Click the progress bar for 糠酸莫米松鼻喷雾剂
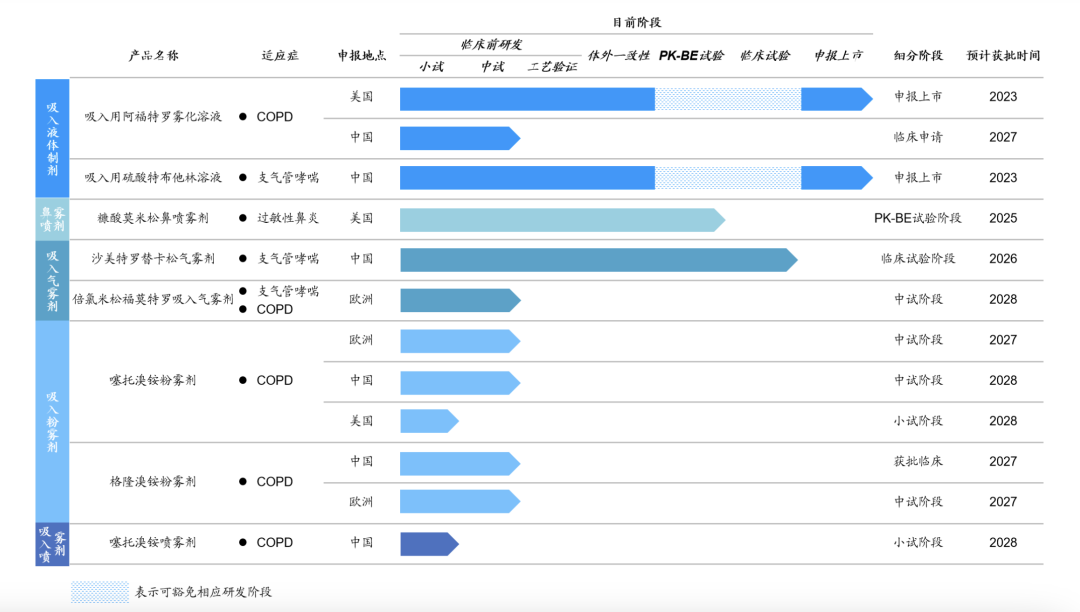Screen dimensions: 1080x612 pyautogui.click(x=561, y=219)
